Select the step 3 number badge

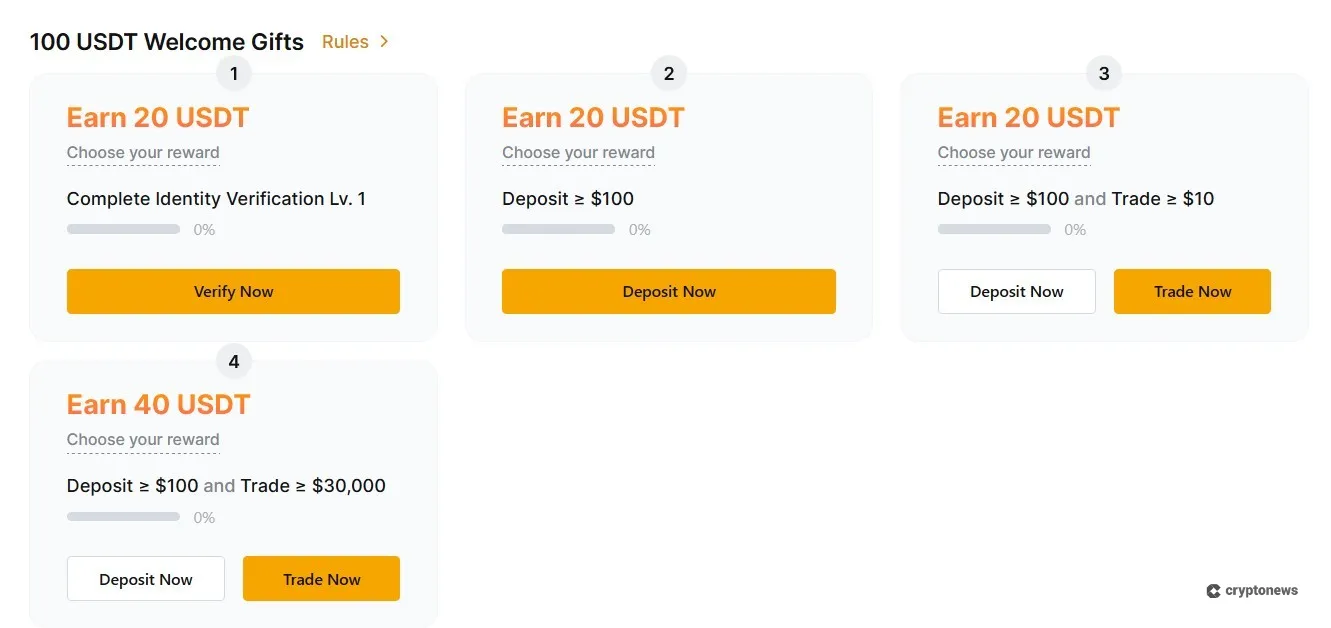[1103, 73]
